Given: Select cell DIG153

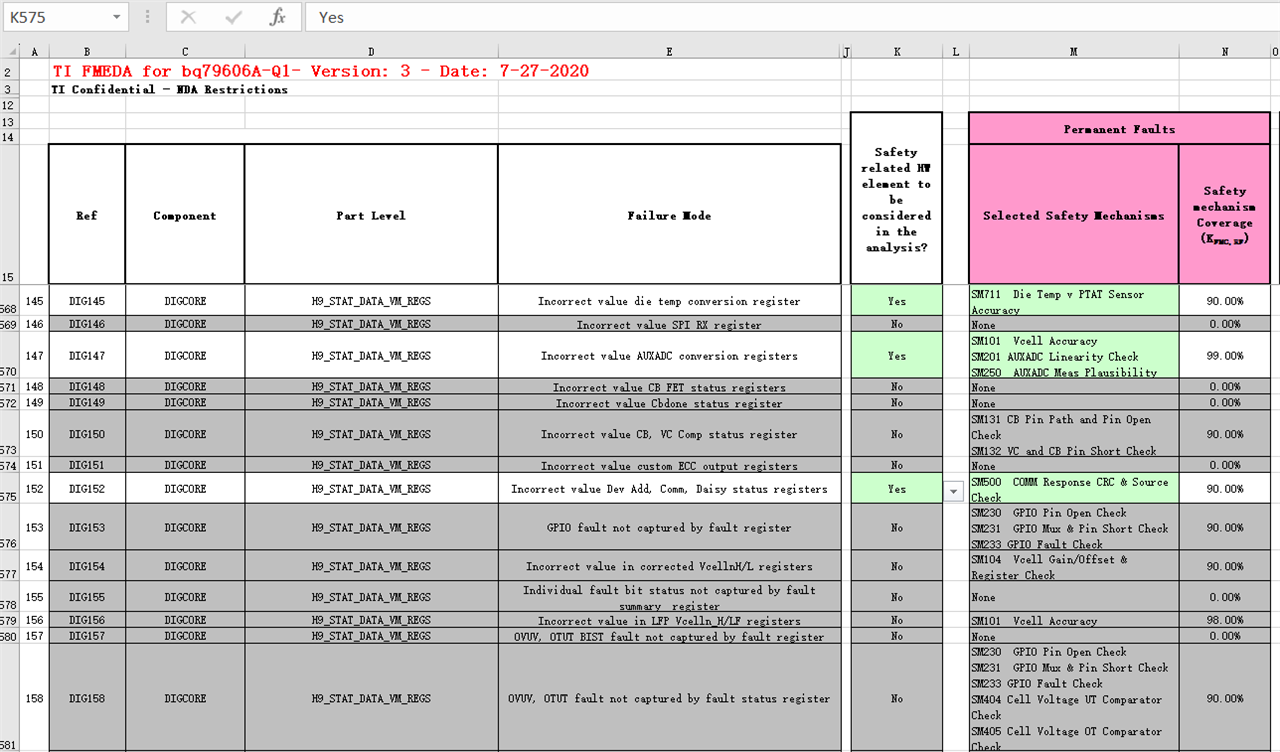Looking at the screenshot, I should click(x=87, y=527).
